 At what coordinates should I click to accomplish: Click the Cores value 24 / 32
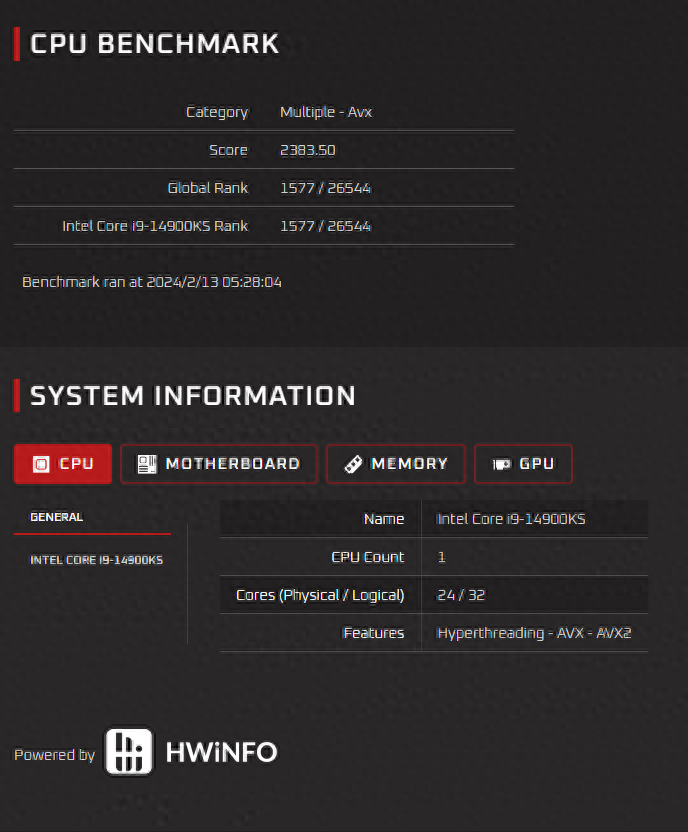click(x=461, y=595)
